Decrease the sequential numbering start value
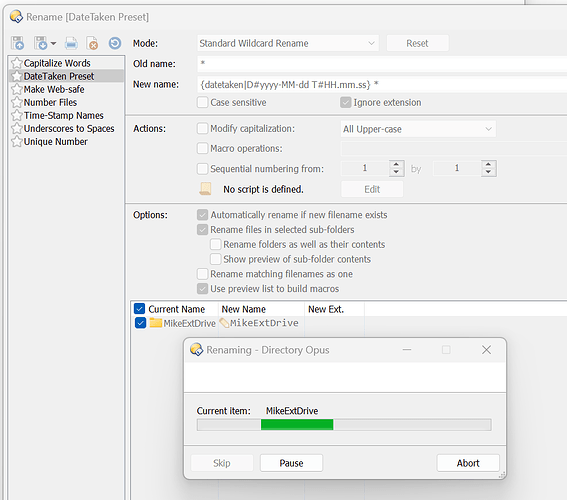The height and width of the screenshot is (500, 567). (x=396, y=172)
